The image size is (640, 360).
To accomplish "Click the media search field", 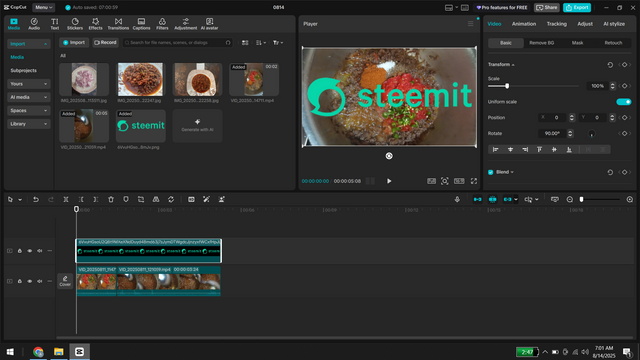I will click(x=178, y=42).
